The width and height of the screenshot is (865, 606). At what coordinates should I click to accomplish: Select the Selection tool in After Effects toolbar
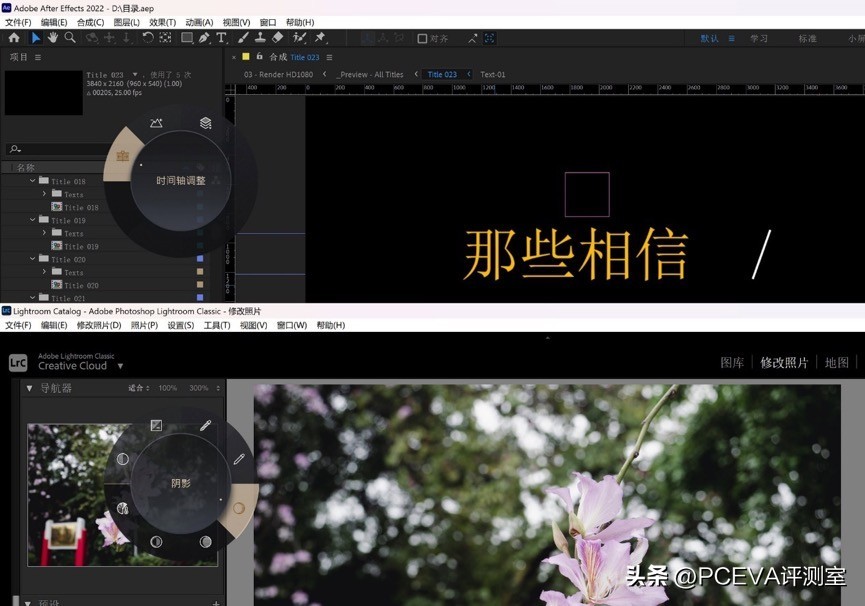click(37, 38)
